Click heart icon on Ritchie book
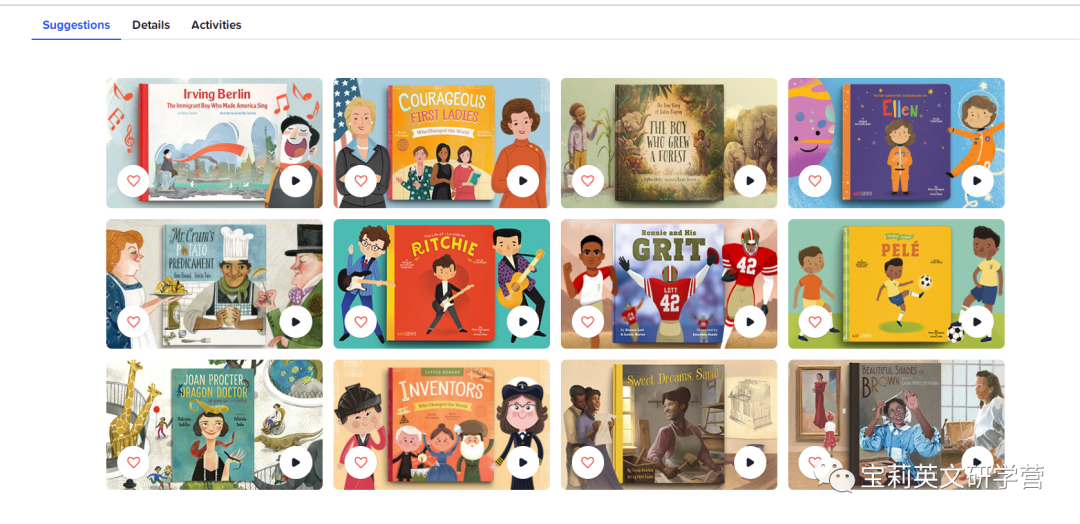 point(360,322)
